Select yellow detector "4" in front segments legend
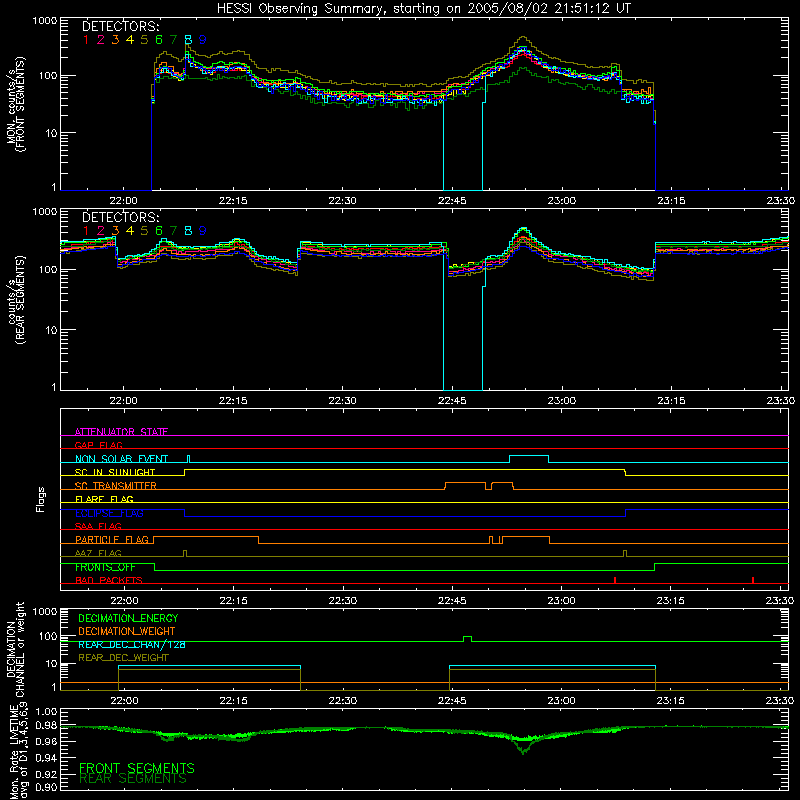Screen dimensions: 800x800 pos(130,40)
